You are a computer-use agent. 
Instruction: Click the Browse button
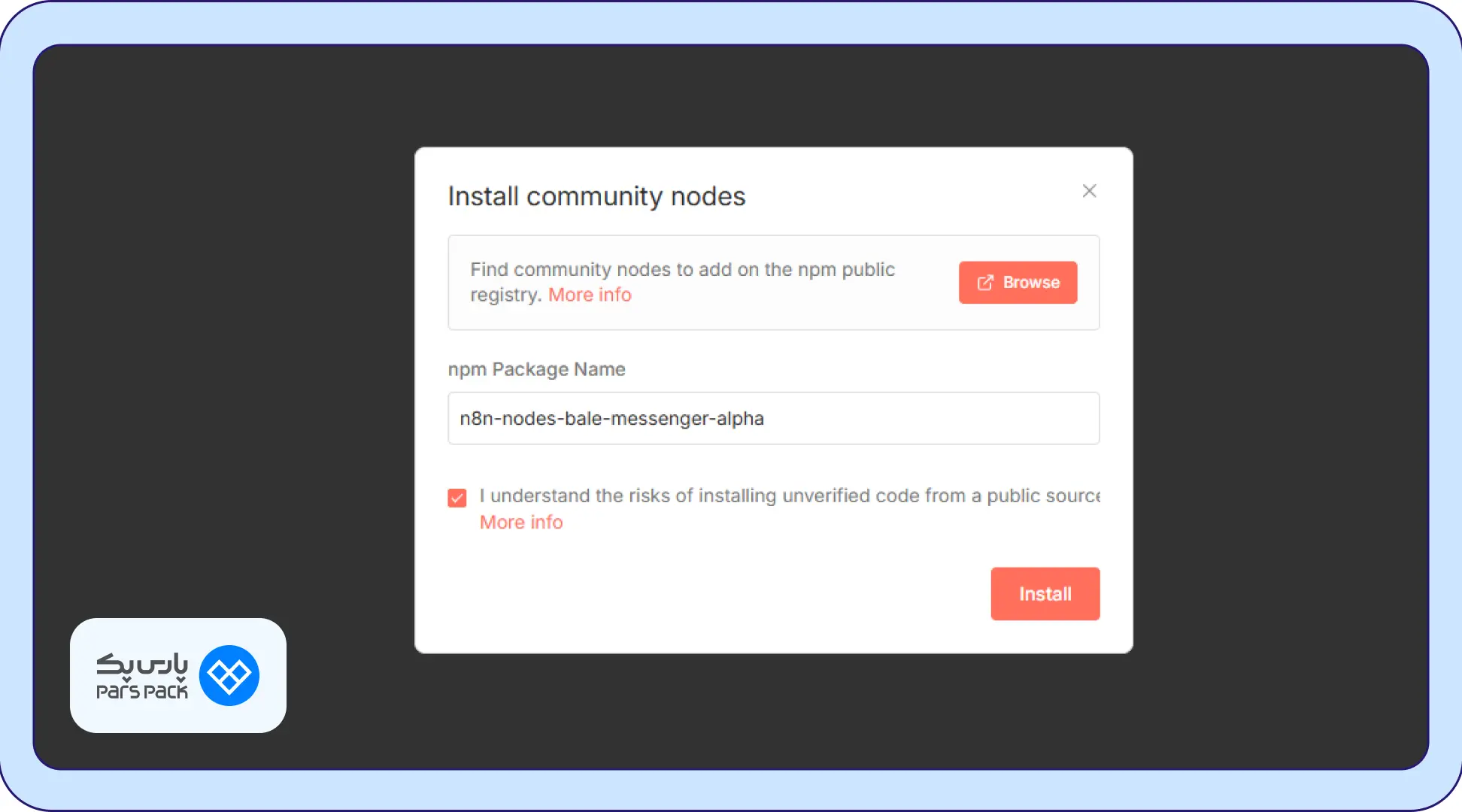tap(1018, 283)
